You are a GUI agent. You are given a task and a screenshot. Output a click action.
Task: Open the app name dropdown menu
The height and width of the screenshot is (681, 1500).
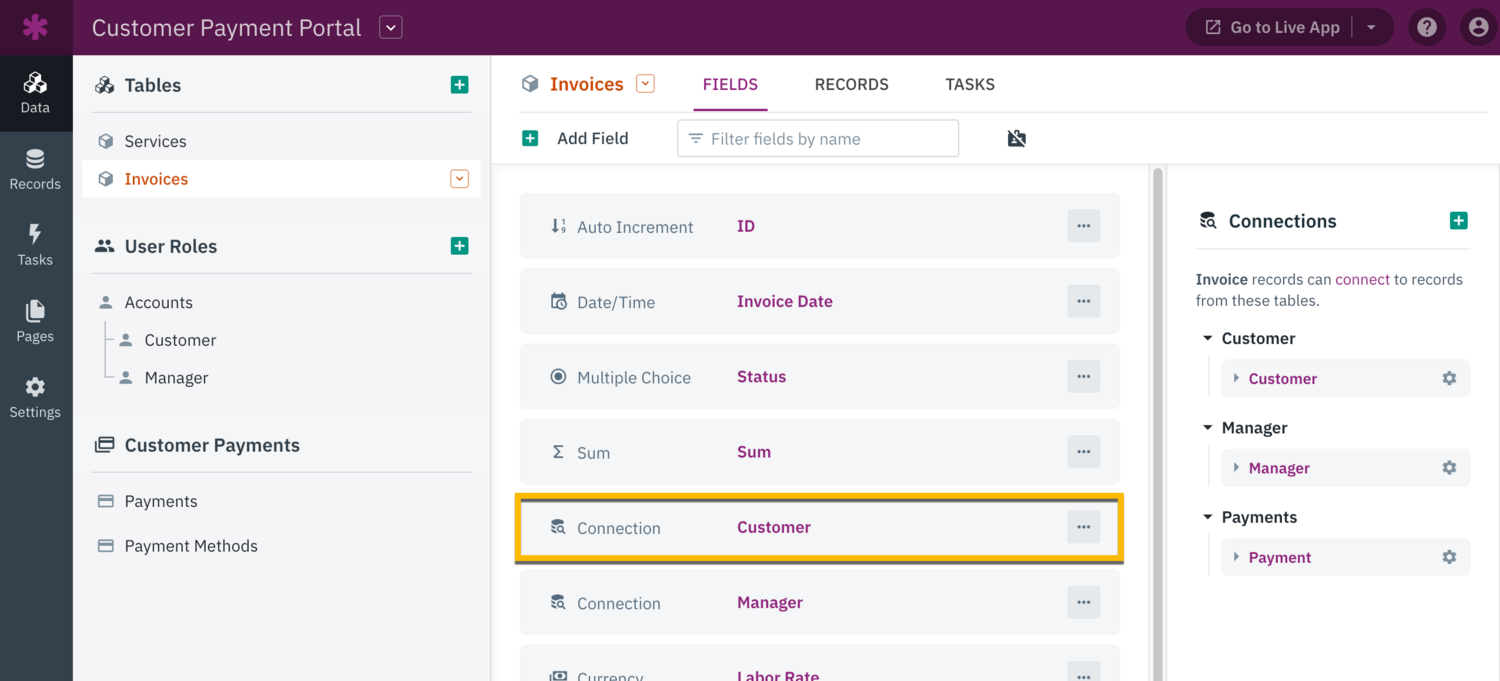pos(391,28)
